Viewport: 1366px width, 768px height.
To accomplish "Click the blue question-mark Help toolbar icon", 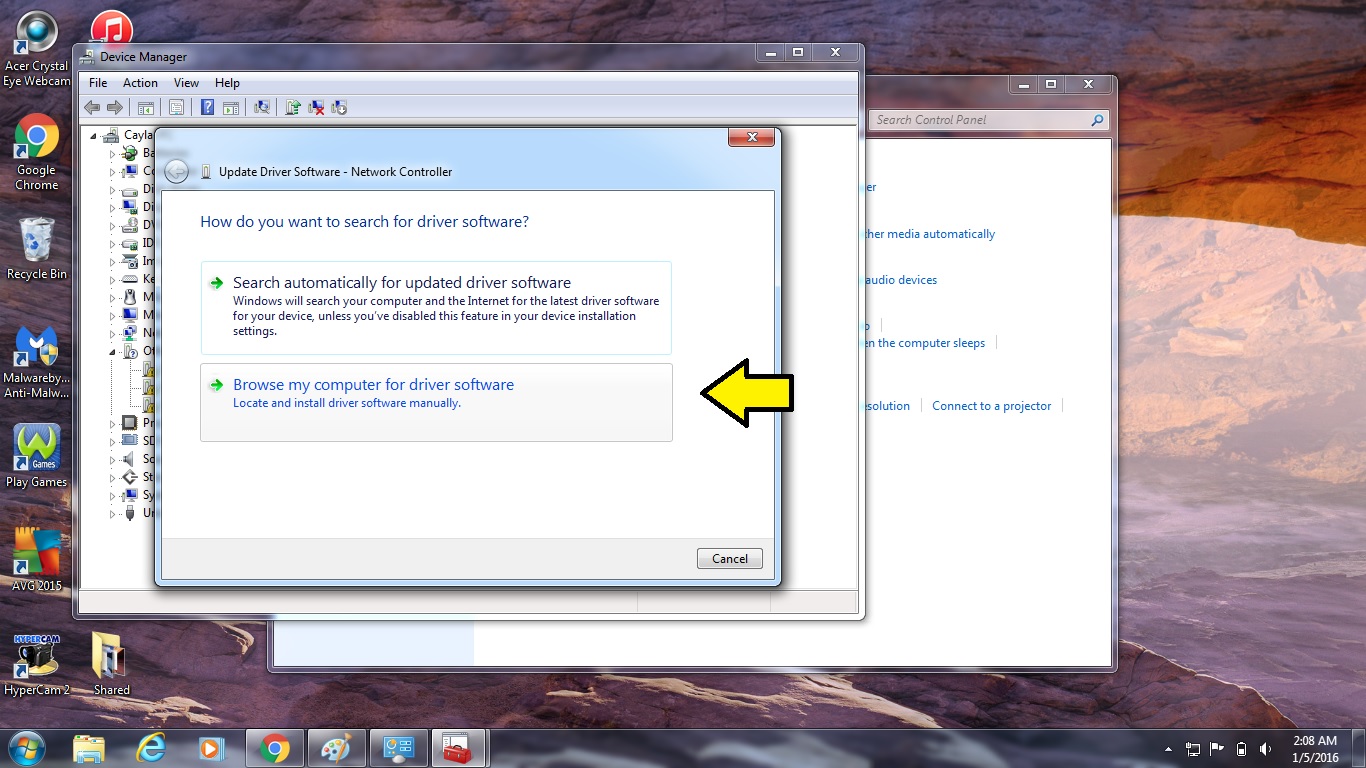I will click(x=208, y=107).
